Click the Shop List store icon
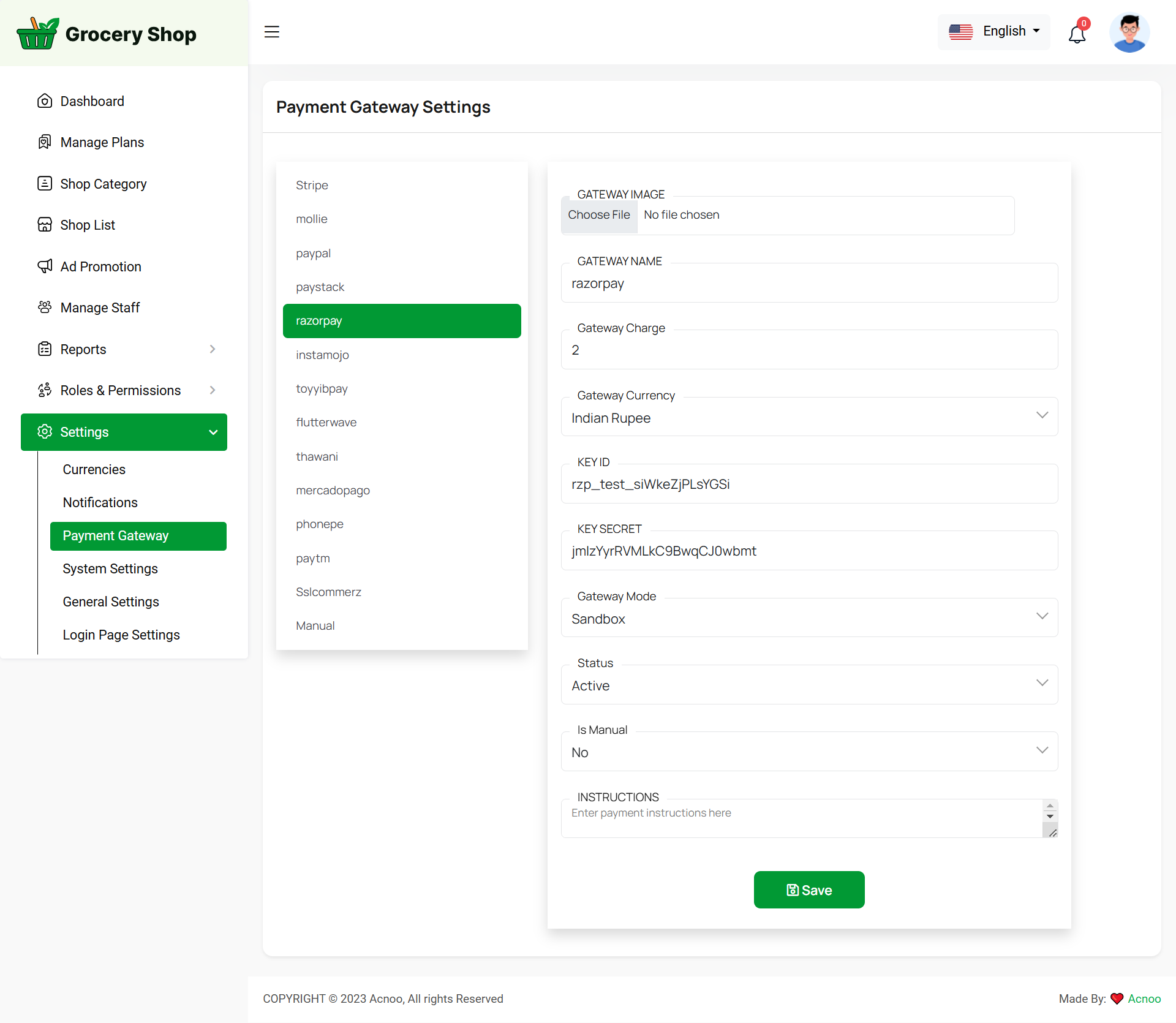This screenshot has height=1023, width=1176. (45, 225)
